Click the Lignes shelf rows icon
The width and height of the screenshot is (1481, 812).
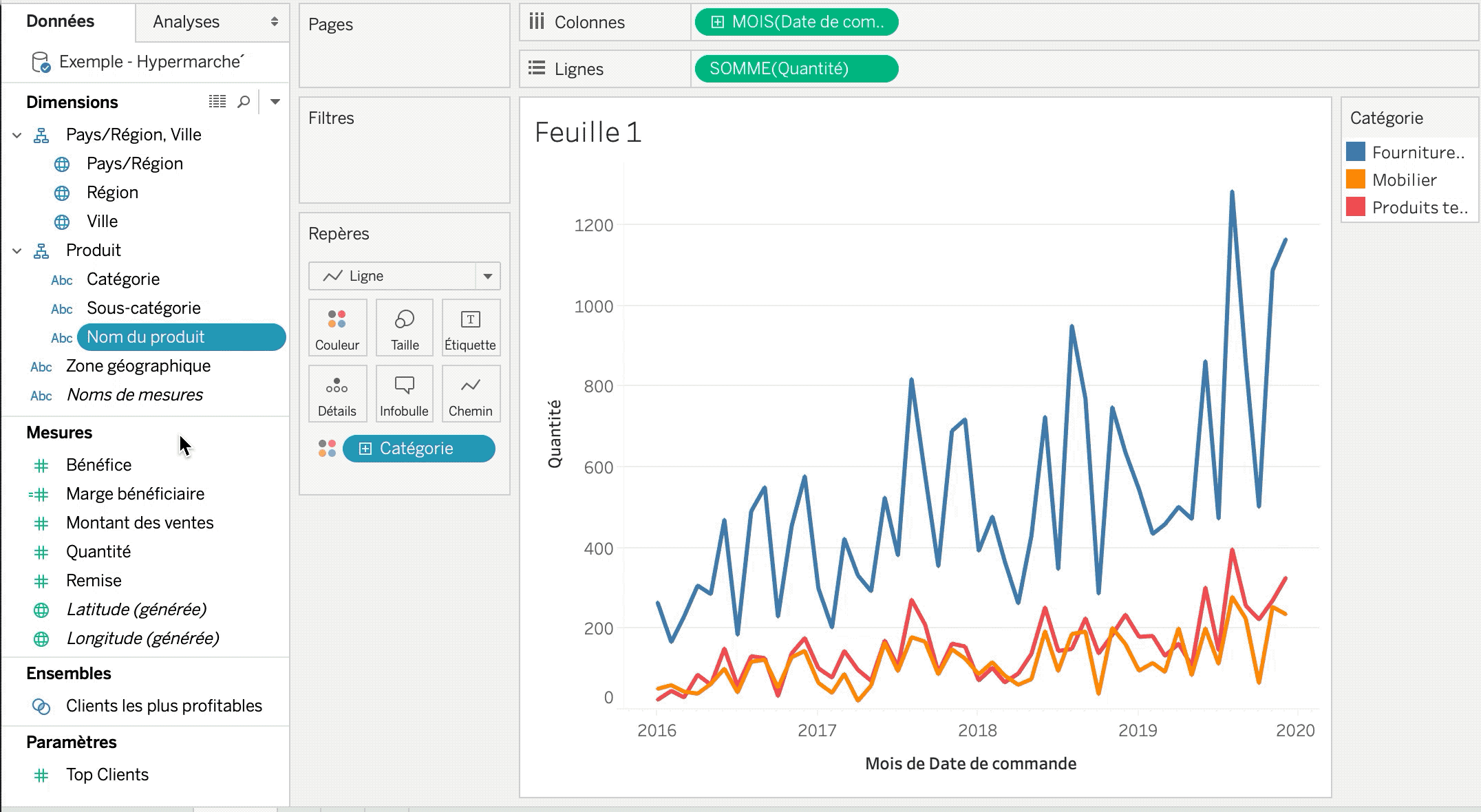coord(537,69)
